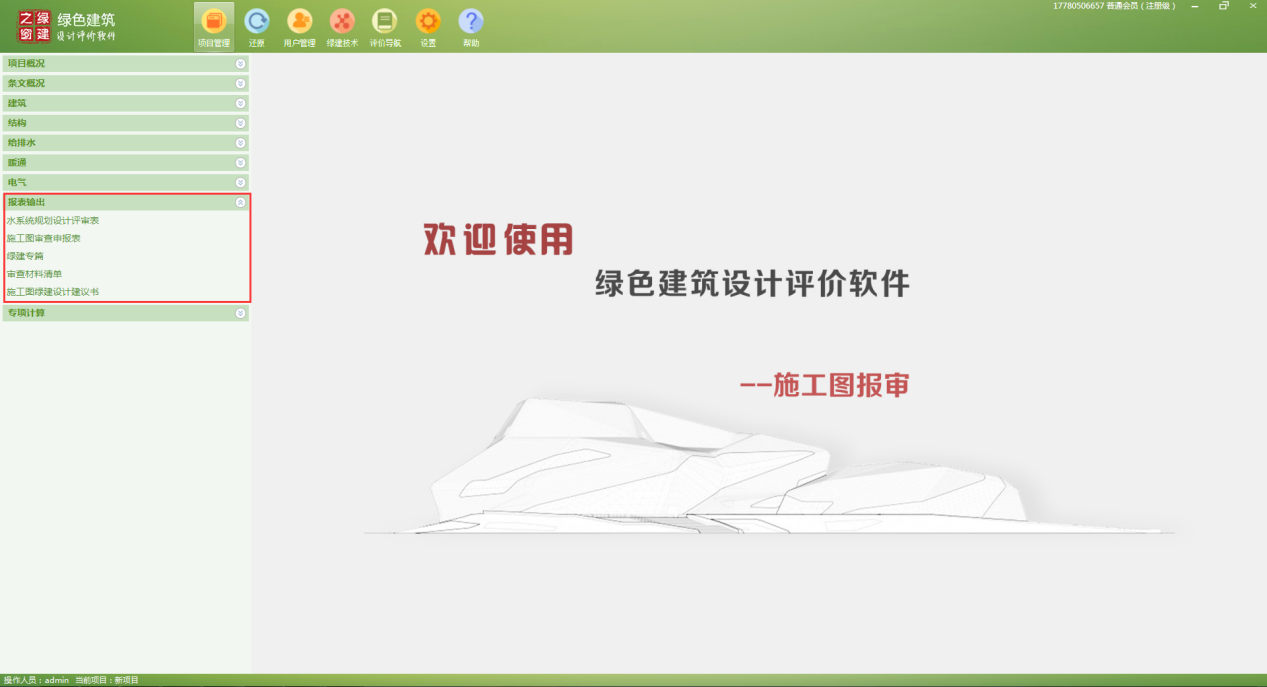
Task: Expand the 项目概况 section
Action: click(x=240, y=64)
